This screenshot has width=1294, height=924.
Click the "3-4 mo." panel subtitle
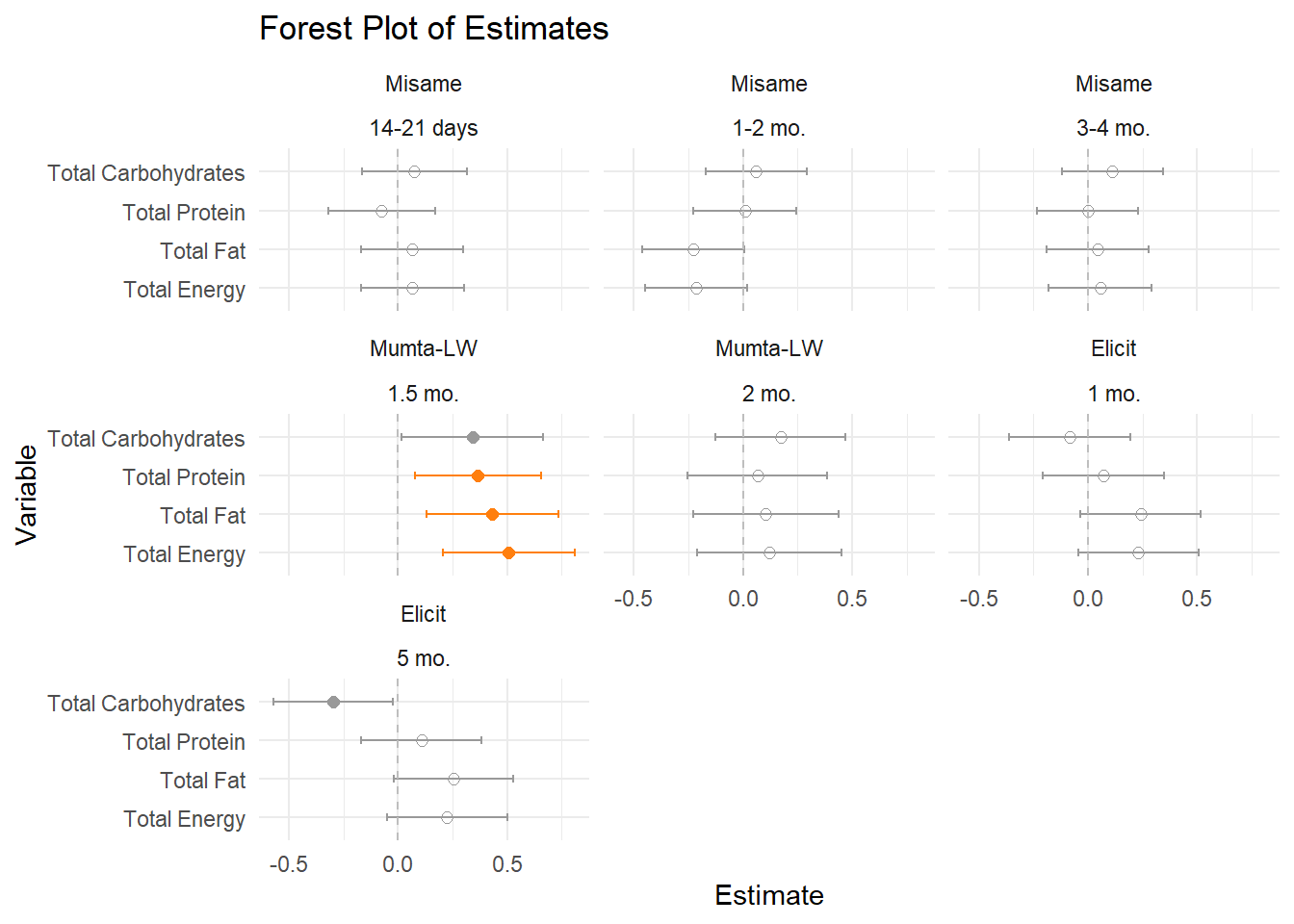[x=1113, y=128]
